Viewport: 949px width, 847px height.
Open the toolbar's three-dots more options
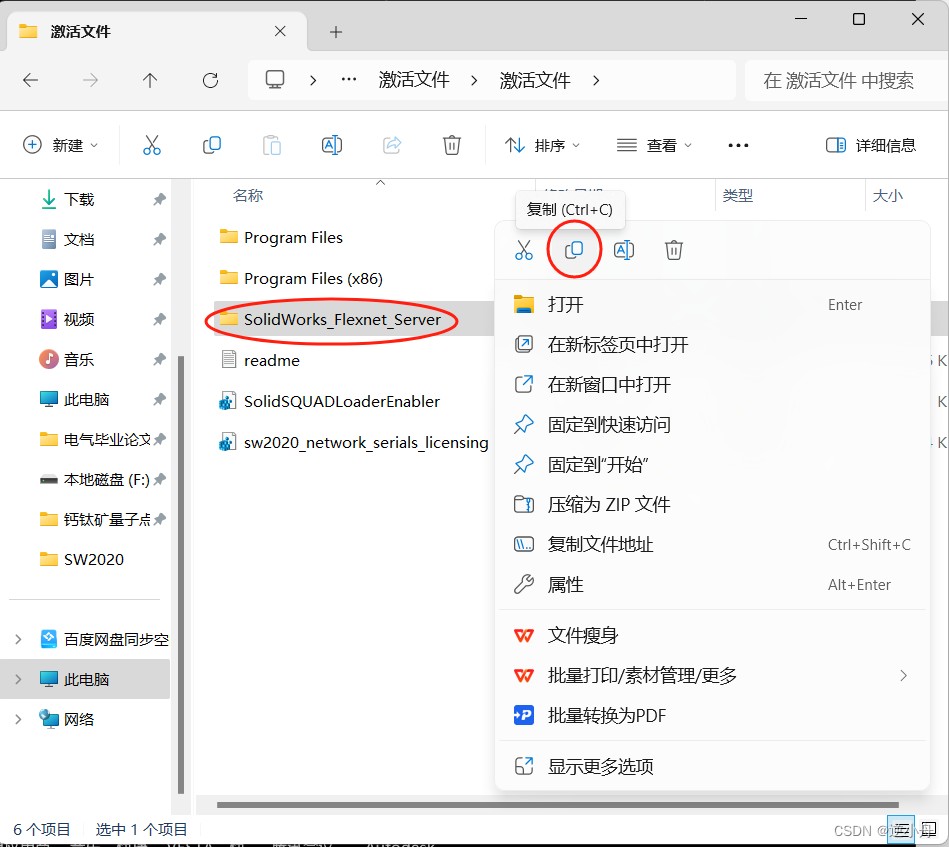(x=738, y=145)
